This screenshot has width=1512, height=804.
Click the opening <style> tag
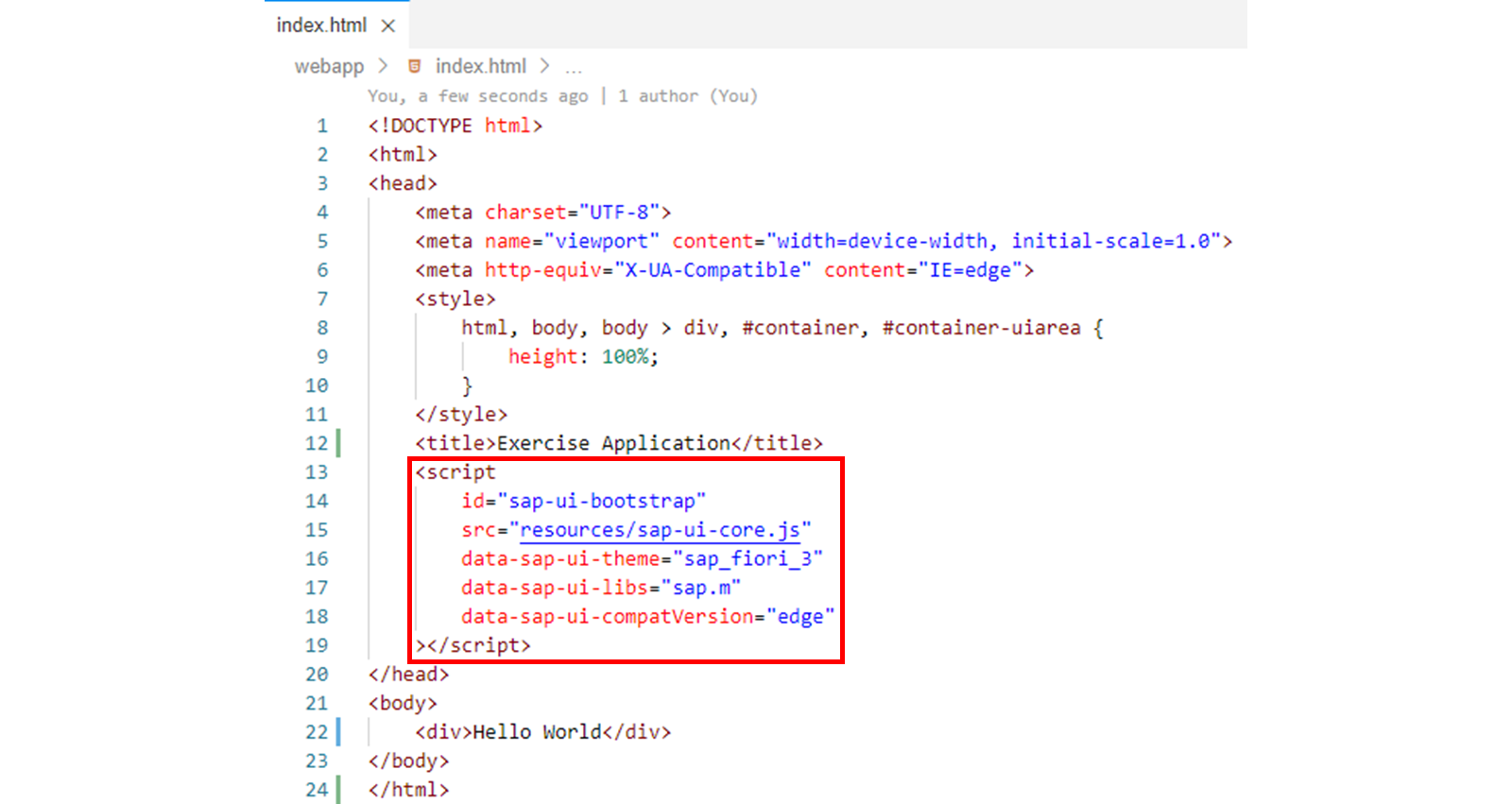(x=455, y=299)
